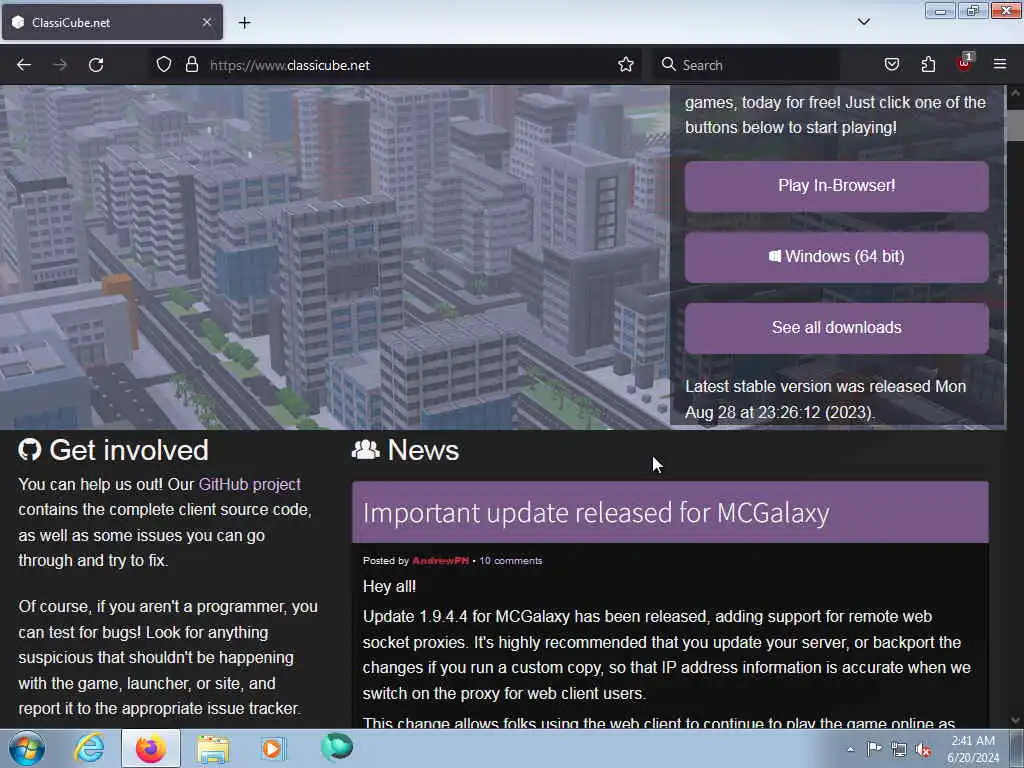View site security padlock info
The width and height of the screenshot is (1024, 768).
pyautogui.click(x=191, y=65)
